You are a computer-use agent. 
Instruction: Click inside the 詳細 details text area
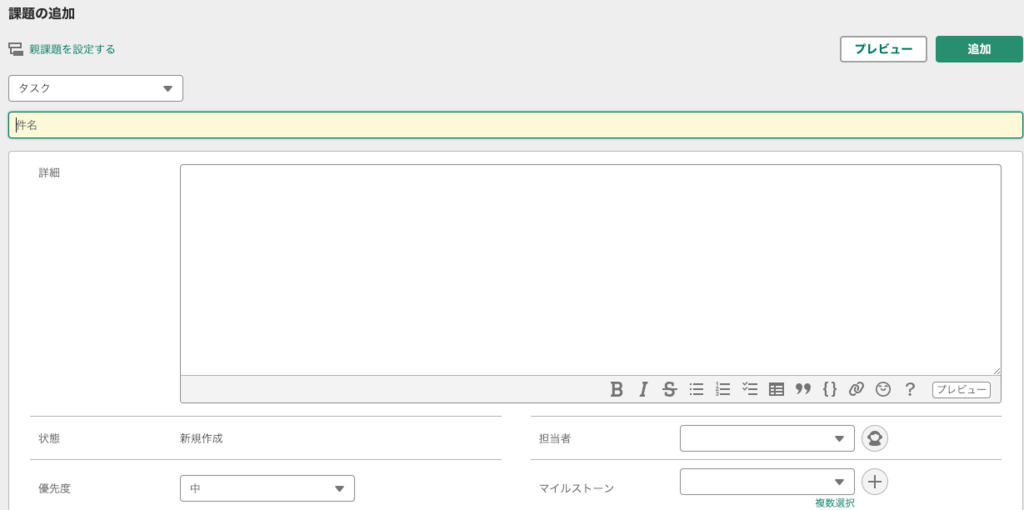coord(590,270)
